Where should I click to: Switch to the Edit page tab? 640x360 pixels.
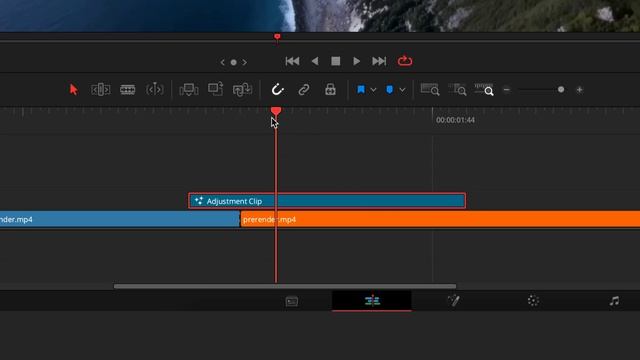(372, 301)
